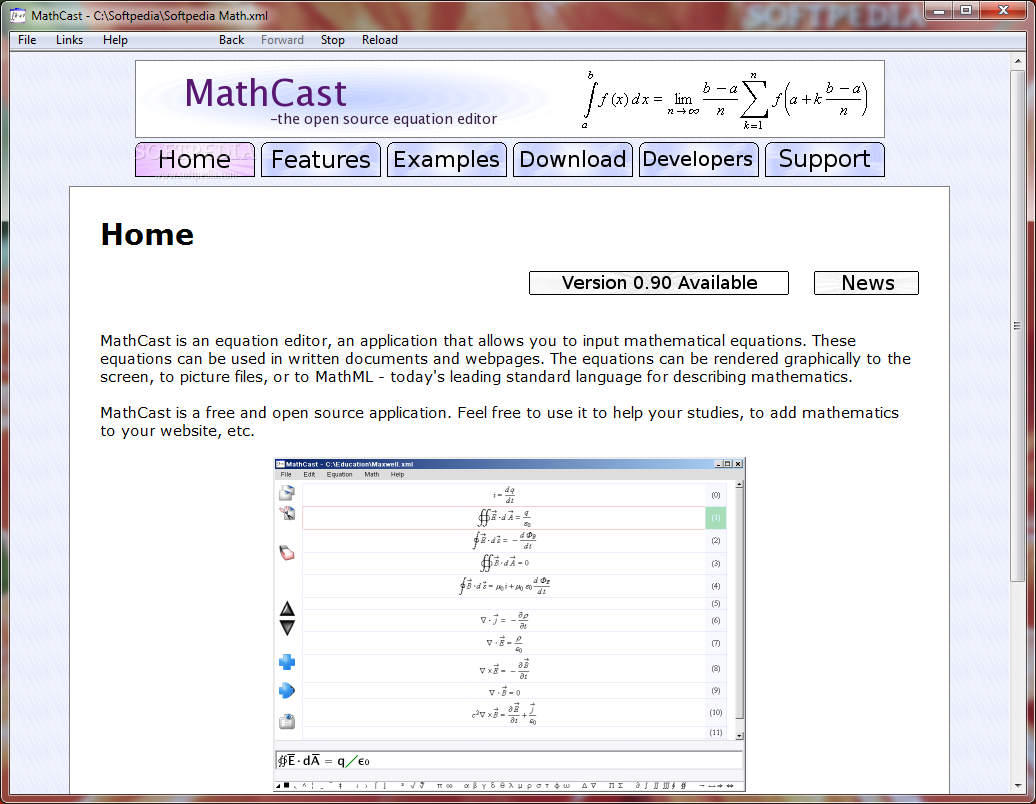
Task: Reload the current page
Action: tap(380, 40)
